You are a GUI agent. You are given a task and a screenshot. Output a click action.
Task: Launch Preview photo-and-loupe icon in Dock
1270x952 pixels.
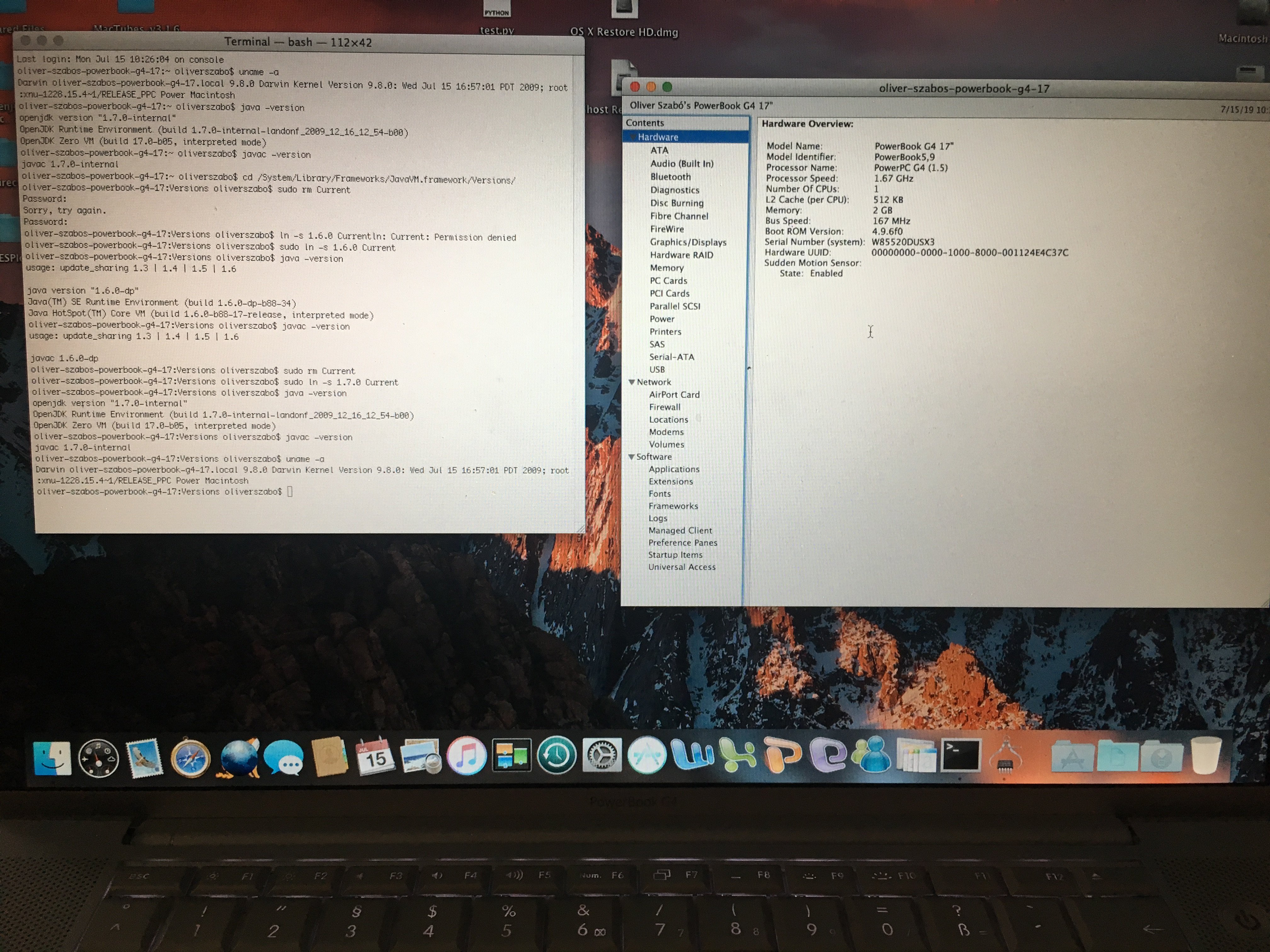point(421,756)
